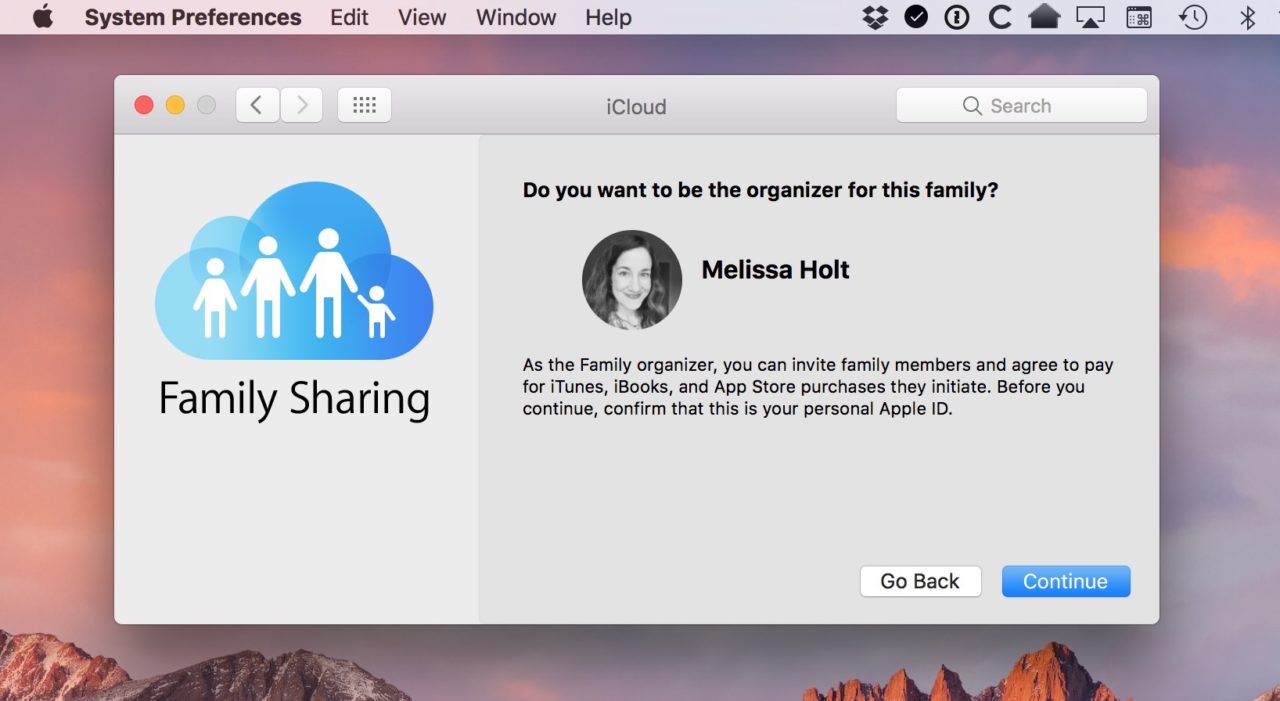This screenshot has width=1280, height=701.
Task: Open the View menu
Action: tap(422, 17)
